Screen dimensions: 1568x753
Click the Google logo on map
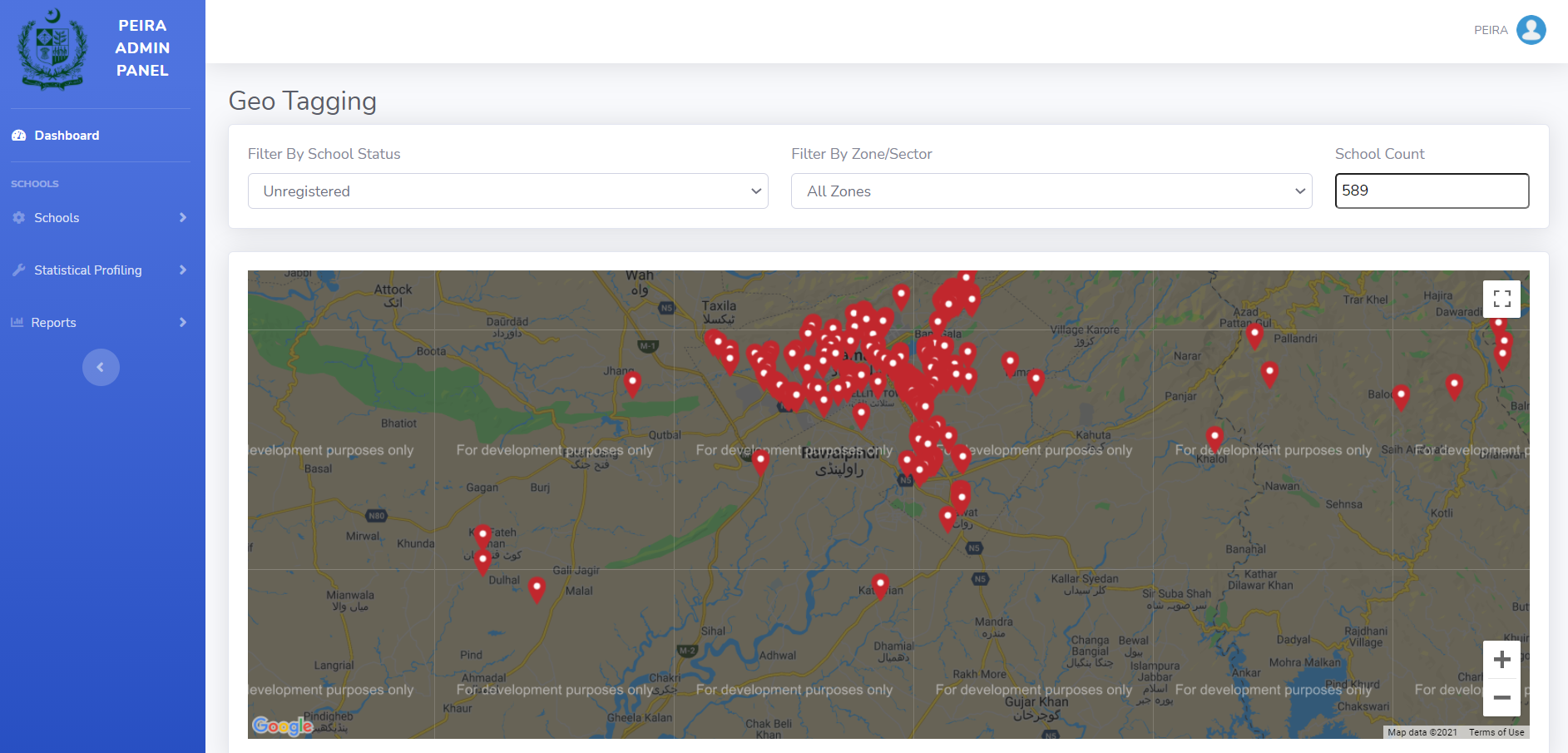pos(282,726)
